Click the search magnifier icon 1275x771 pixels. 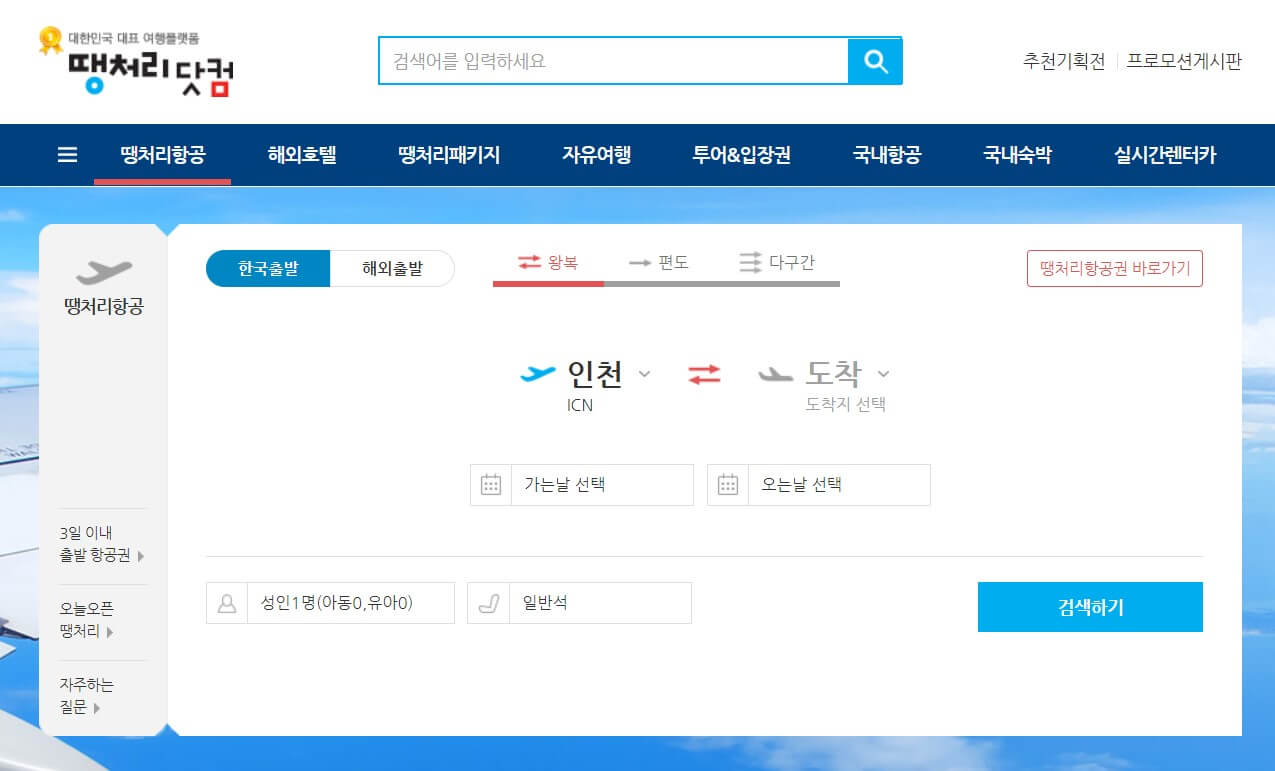tap(875, 61)
